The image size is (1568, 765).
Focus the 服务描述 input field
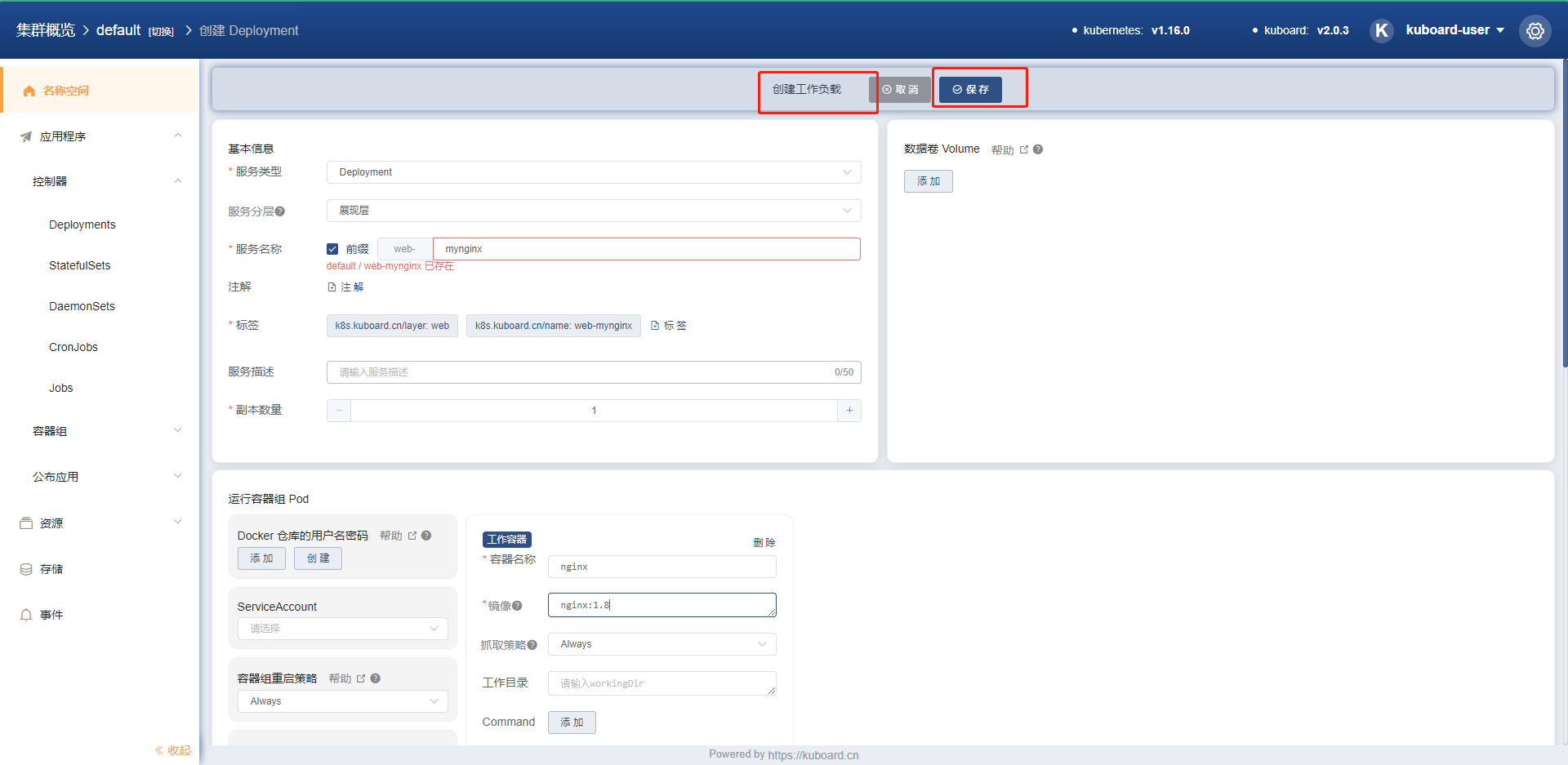(594, 372)
